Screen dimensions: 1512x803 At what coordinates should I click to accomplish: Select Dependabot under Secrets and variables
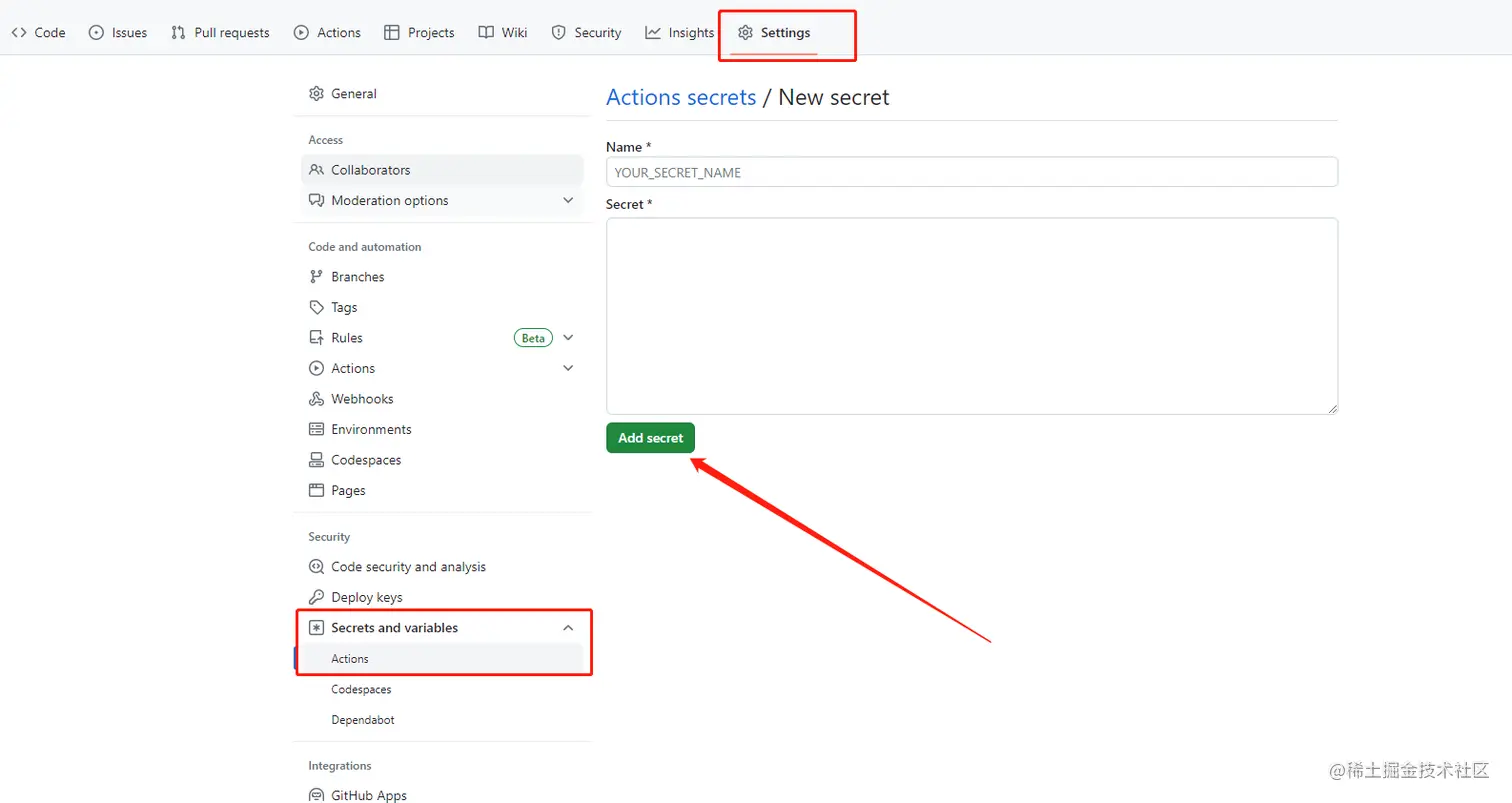click(442, 719)
